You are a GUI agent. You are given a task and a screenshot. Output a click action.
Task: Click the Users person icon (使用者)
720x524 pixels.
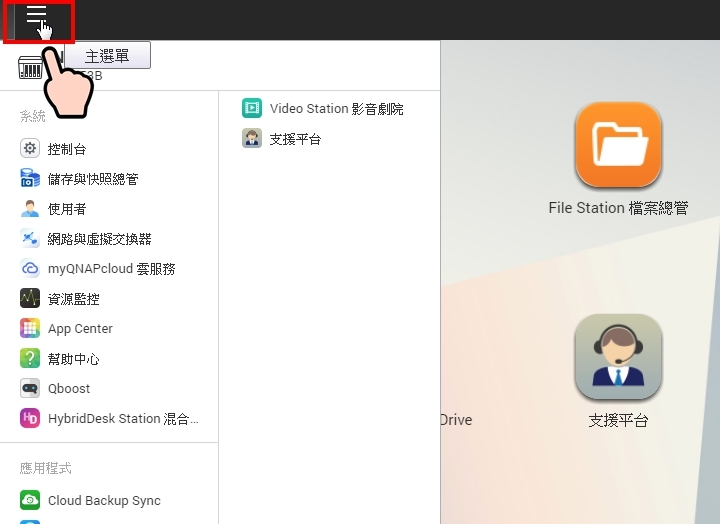(x=30, y=208)
